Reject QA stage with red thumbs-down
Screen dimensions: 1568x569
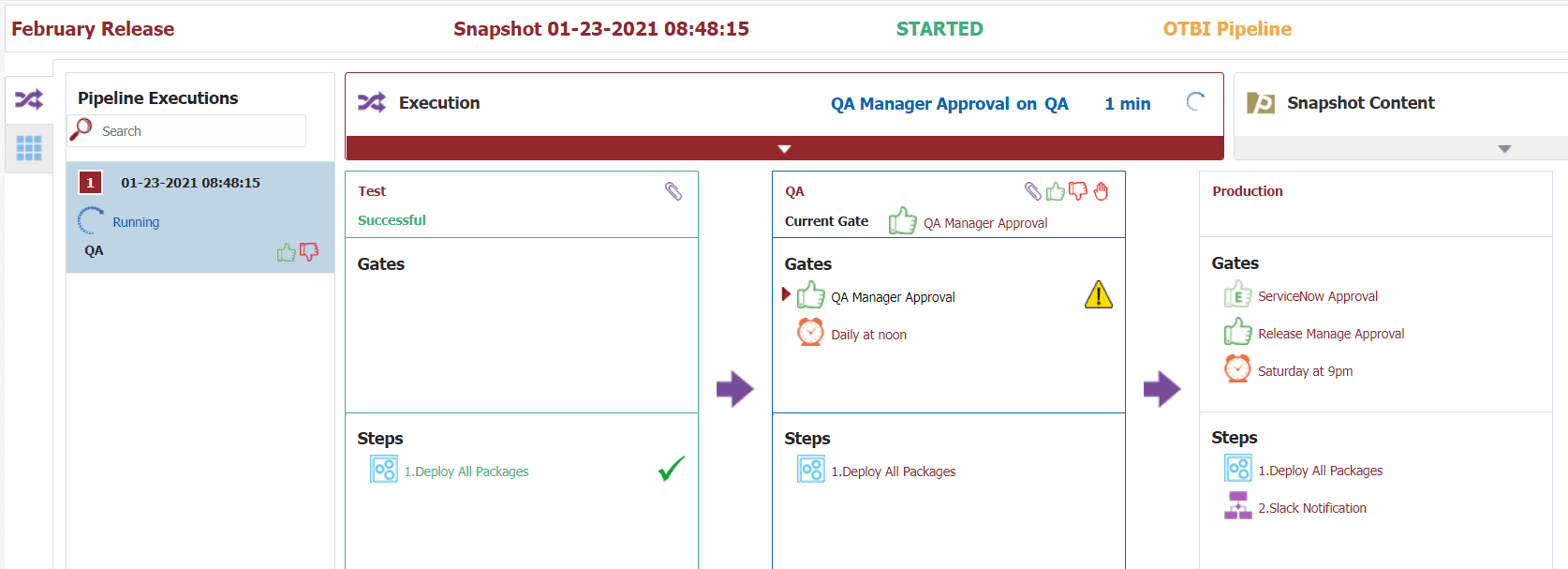pyautogui.click(x=1078, y=191)
